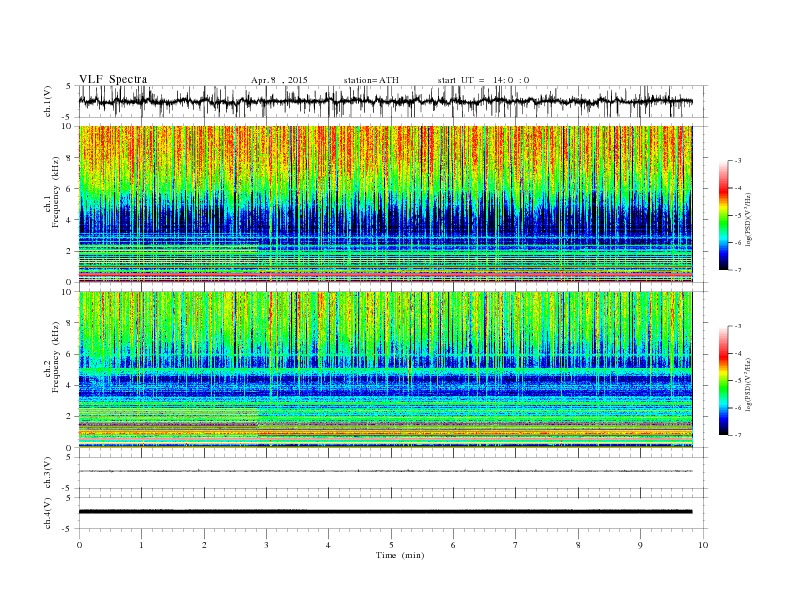Click the 'start UT = 14:0:0' text

(483, 80)
